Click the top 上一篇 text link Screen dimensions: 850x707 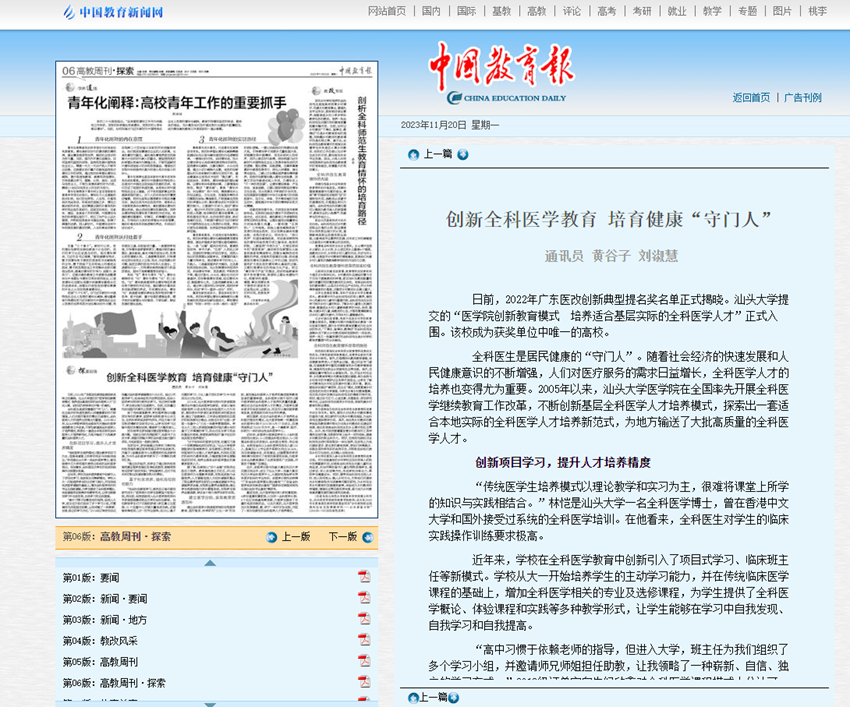tap(437, 155)
